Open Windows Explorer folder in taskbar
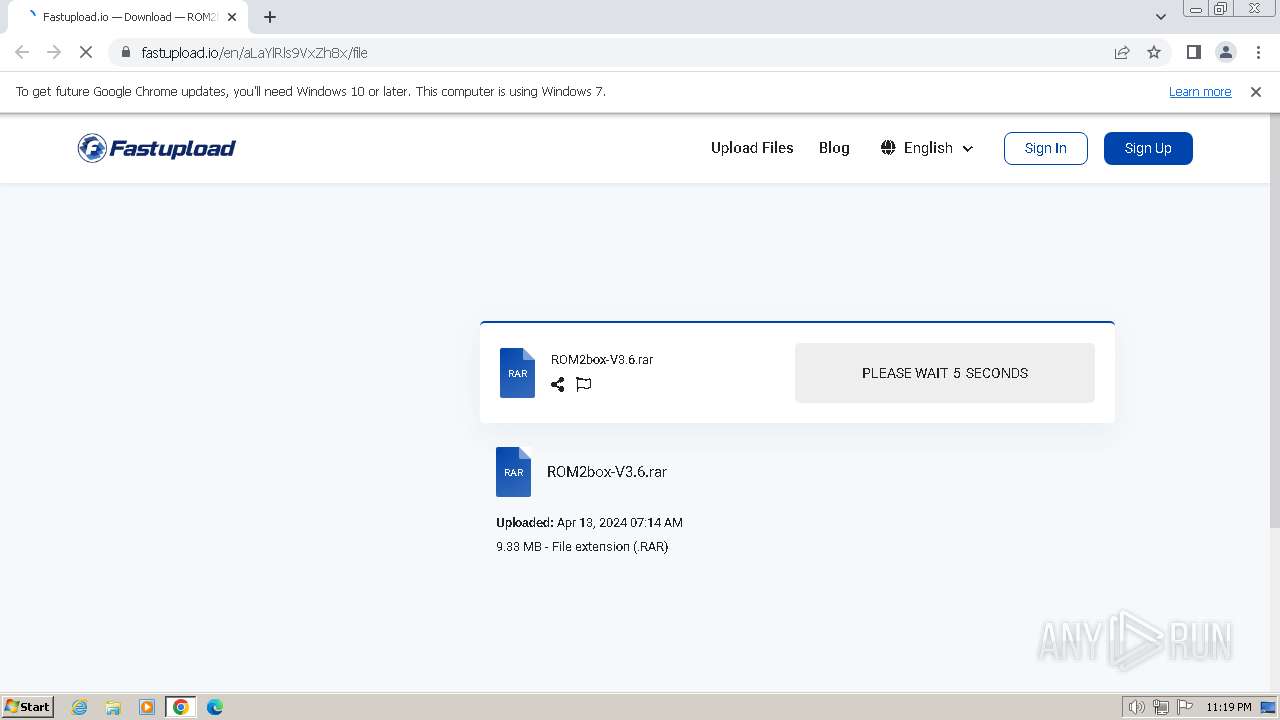This screenshot has width=1280, height=720. (113, 707)
